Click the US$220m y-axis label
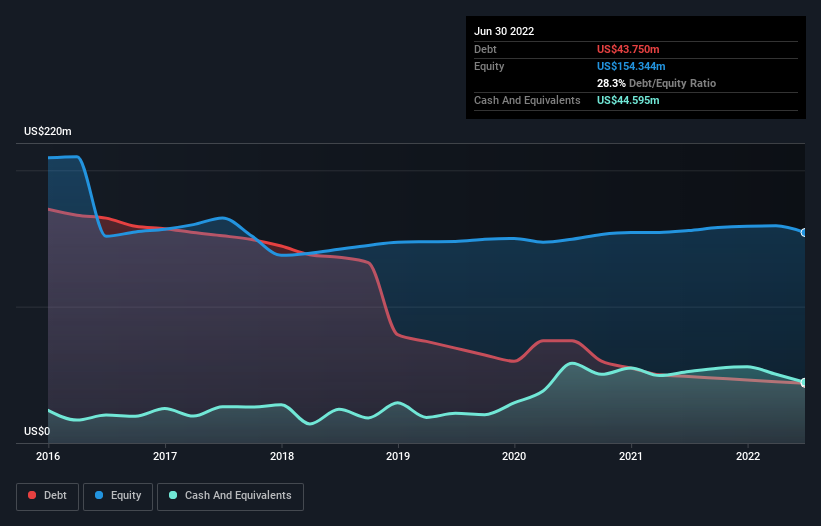The width and height of the screenshot is (821, 526). pos(48,131)
